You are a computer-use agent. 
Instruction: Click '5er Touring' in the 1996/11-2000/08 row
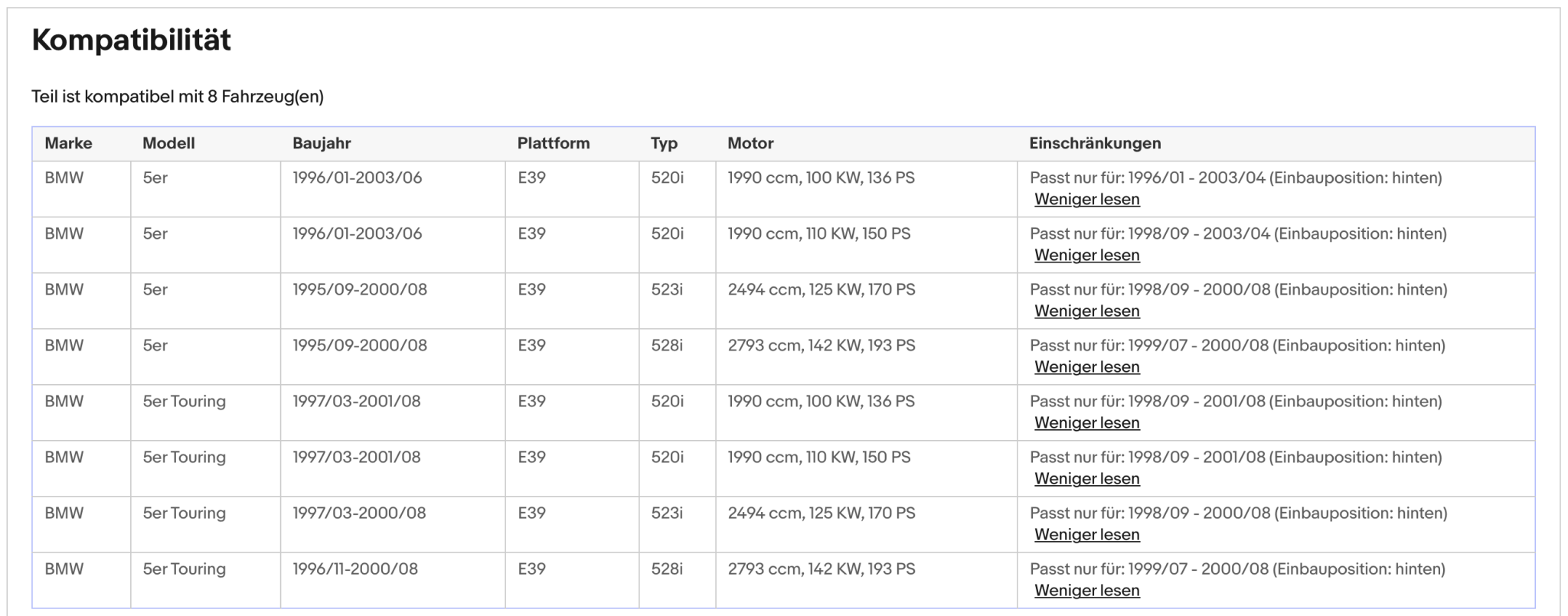(184, 569)
